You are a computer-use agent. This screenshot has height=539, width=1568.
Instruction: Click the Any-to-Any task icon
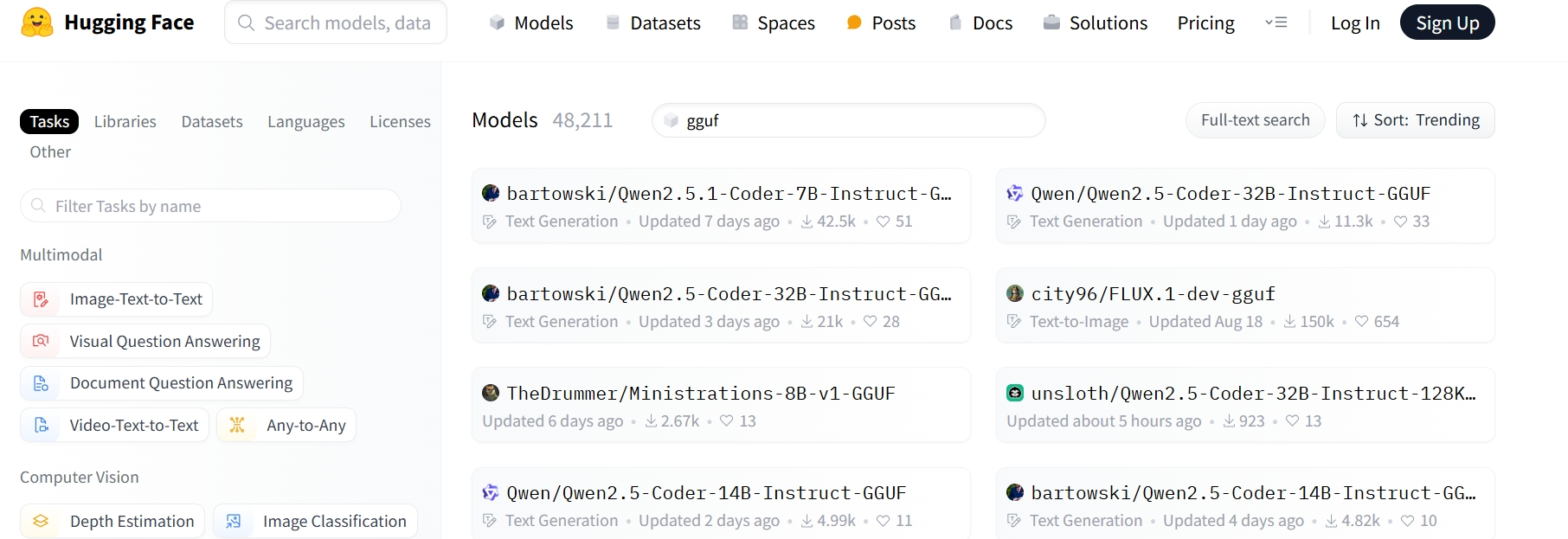(237, 425)
